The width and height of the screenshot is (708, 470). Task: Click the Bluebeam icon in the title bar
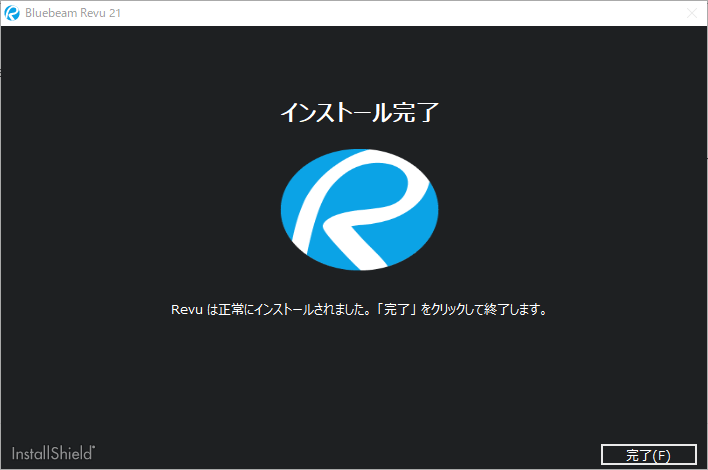point(12,13)
